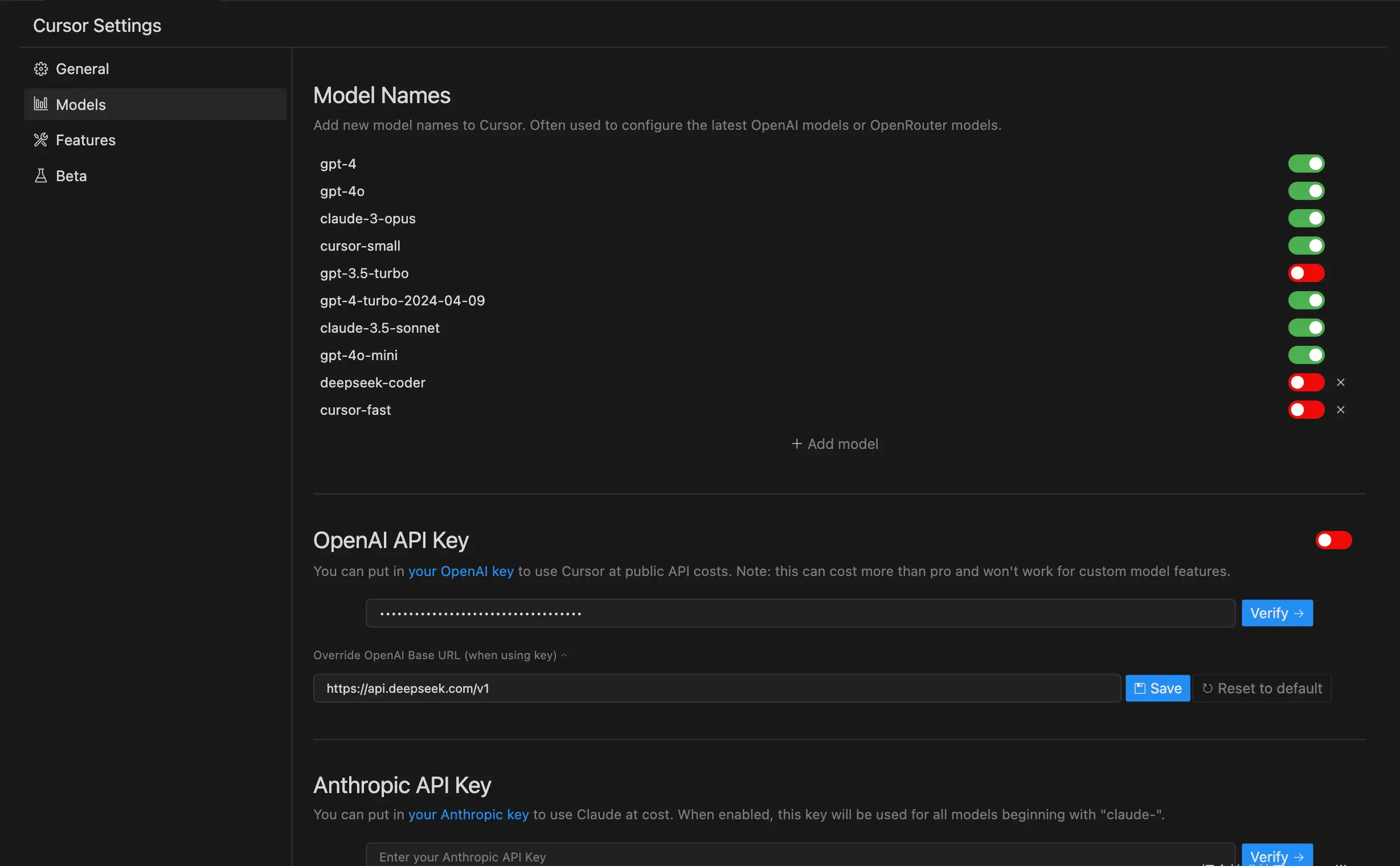This screenshot has height=866, width=1400.
Task: Click the claude-3-opus model name
Action: (367, 218)
